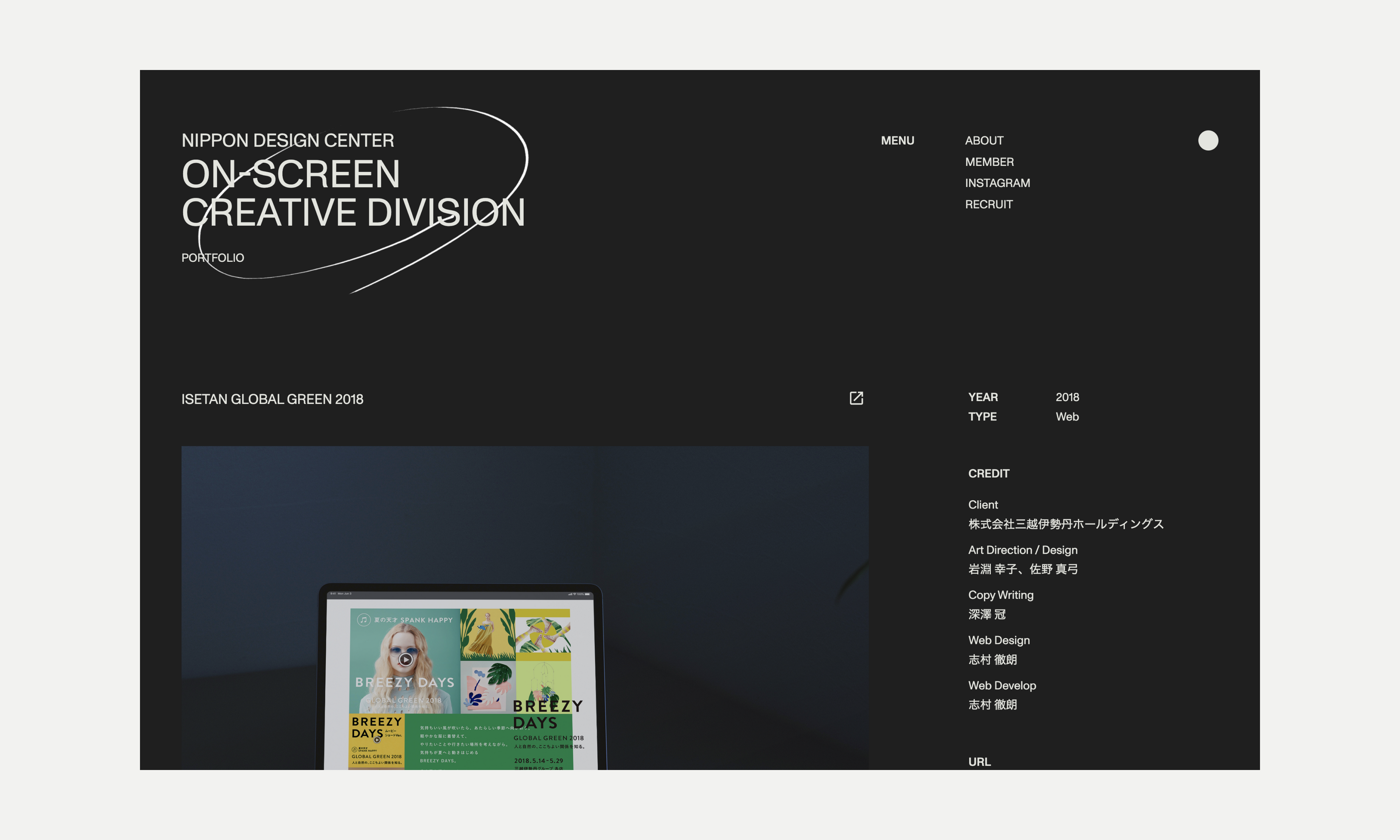This screenshot has height=840, width=1400.
Task: Click the copywriter name 深澤 冠
Action: click(x=987, y=614)
